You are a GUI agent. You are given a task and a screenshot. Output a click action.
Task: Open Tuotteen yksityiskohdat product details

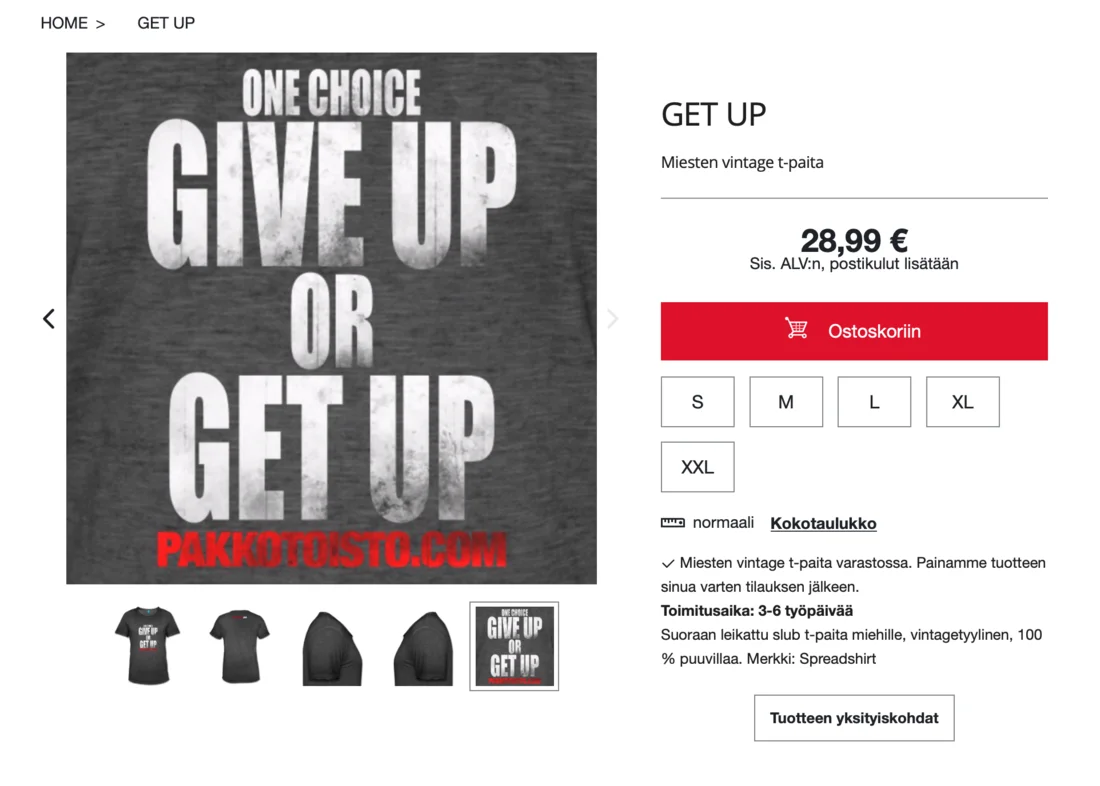click(x=854, y=718)
